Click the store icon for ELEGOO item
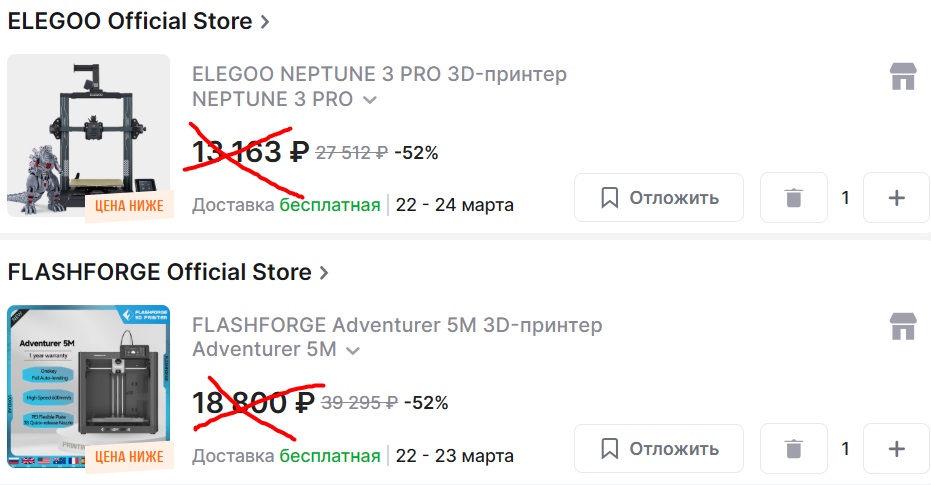 903,77
